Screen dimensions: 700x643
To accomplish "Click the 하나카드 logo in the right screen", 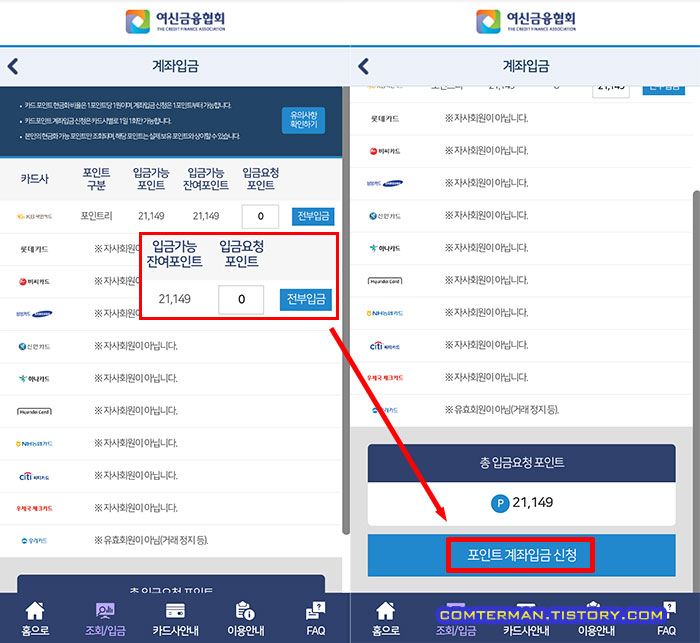I will point(385,248).
